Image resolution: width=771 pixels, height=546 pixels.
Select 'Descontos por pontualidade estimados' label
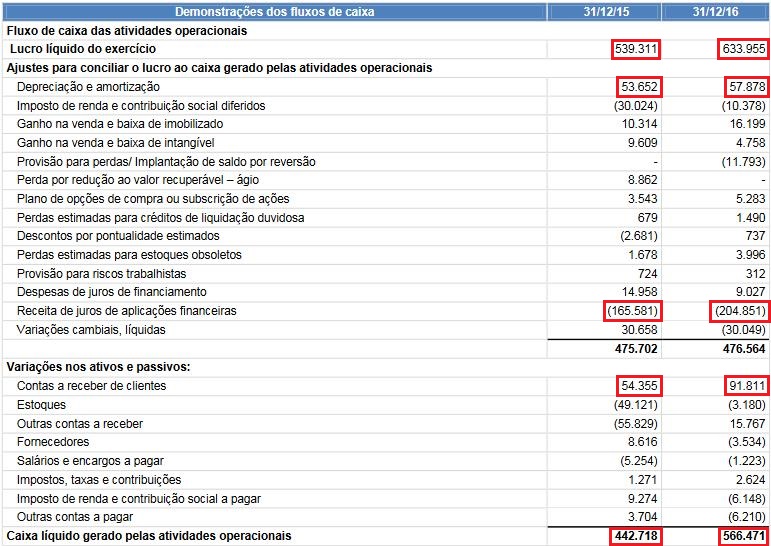(x=118, y=236)
